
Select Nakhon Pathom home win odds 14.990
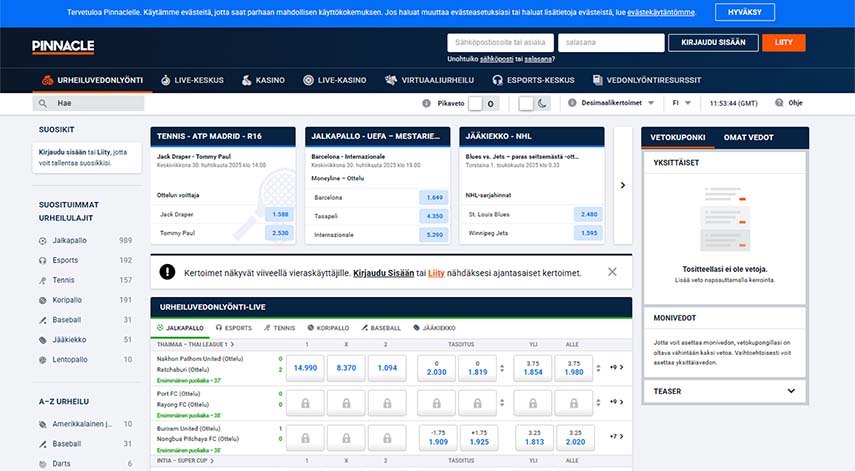(x=305, y=368)
